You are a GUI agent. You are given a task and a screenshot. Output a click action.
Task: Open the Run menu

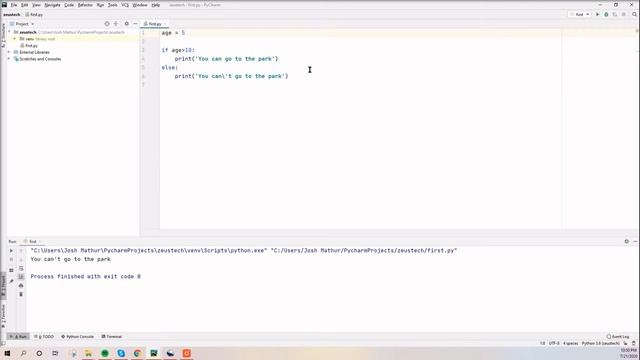pos(100,5)
